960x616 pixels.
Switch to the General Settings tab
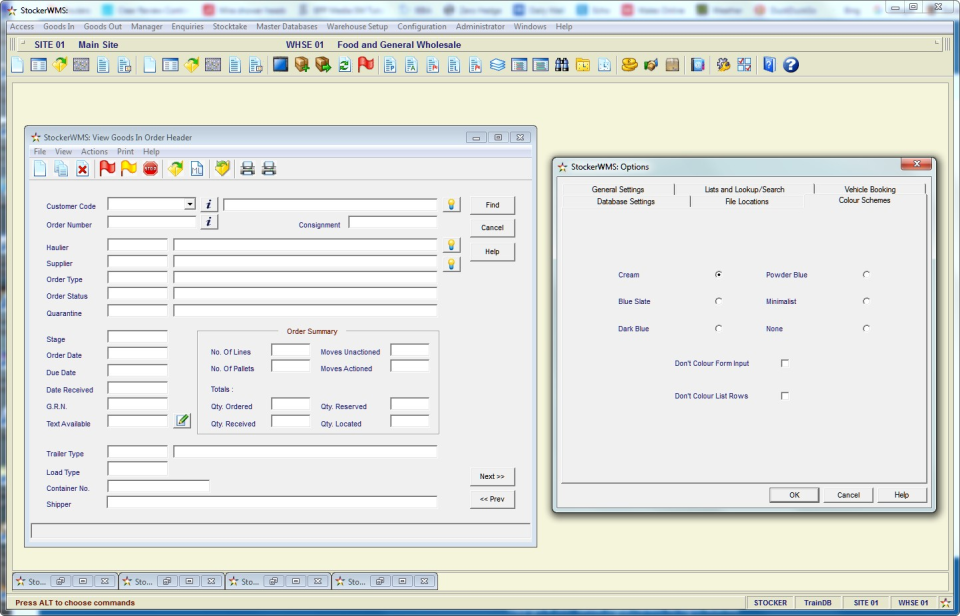[618, 189]
